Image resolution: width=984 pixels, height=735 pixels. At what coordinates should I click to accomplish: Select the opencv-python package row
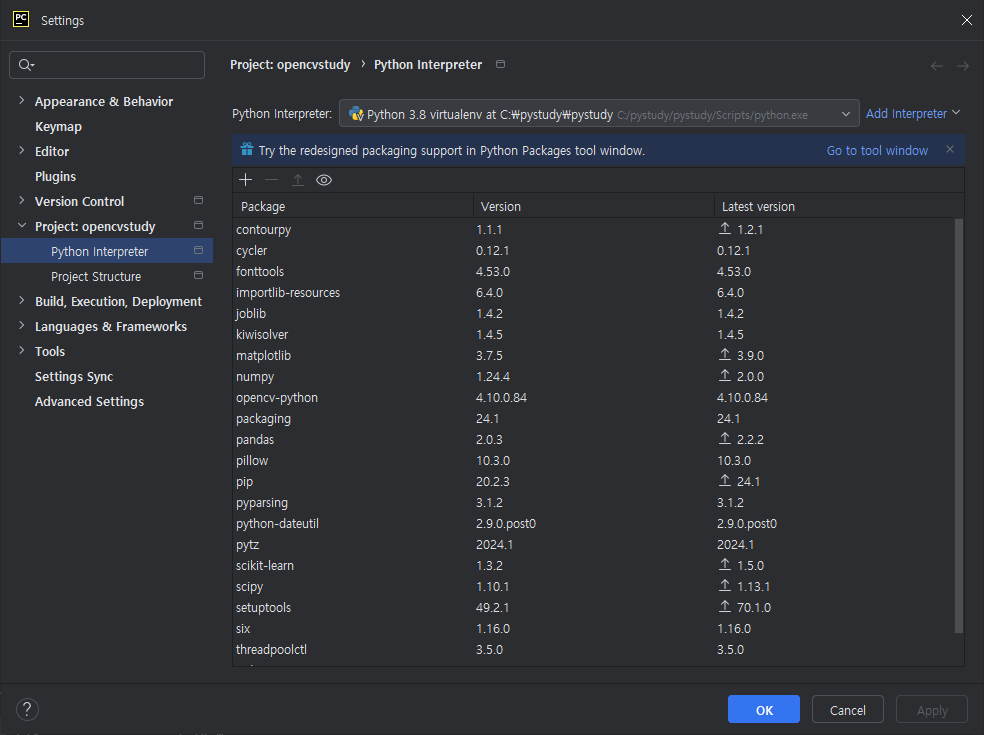pyautogui.click(x=594, y=397)
